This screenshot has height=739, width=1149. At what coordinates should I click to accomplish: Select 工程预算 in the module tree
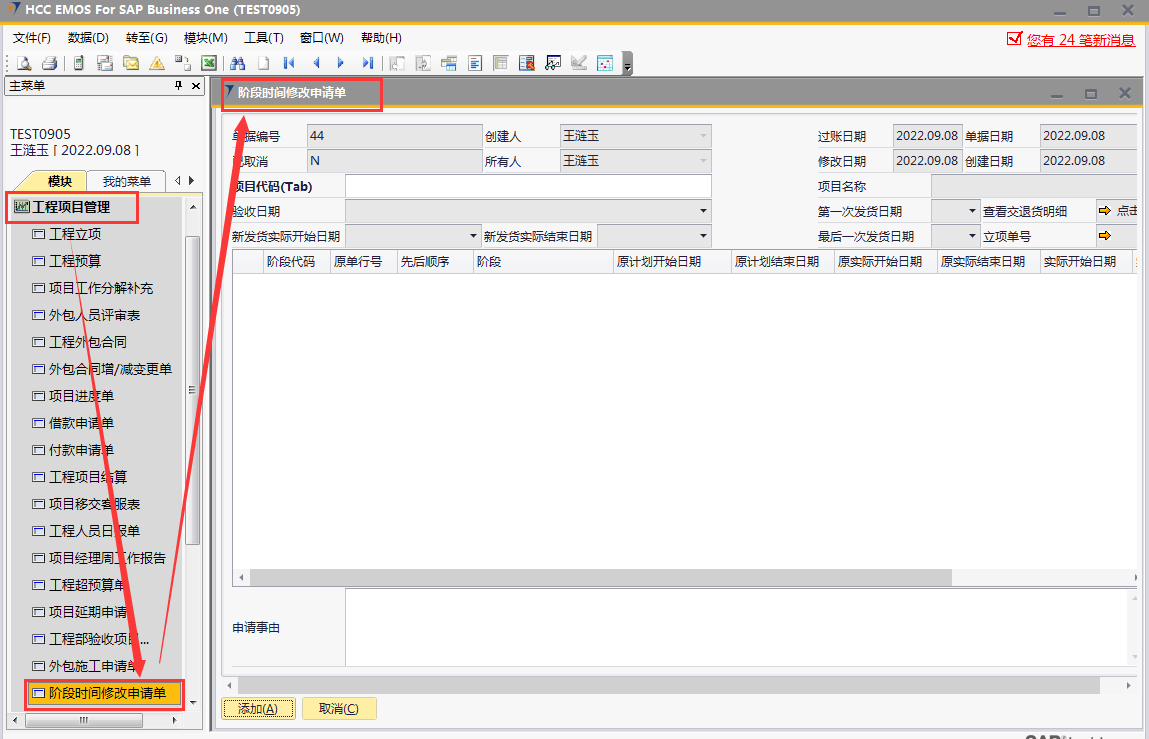coord(75,261)
